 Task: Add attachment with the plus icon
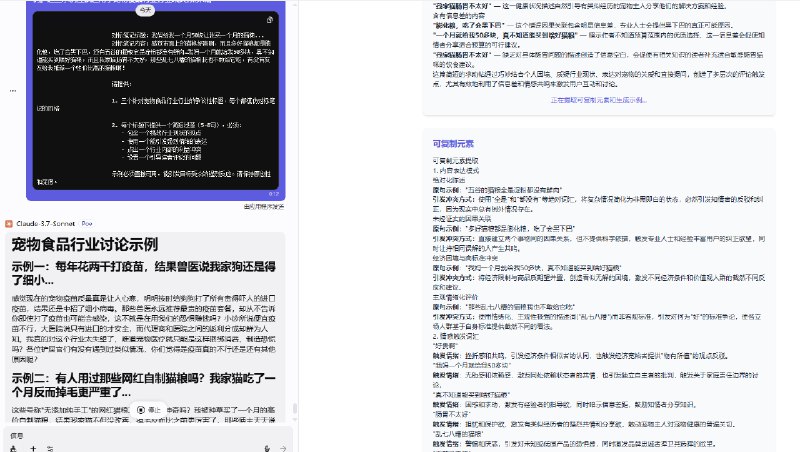coord(33,449)
